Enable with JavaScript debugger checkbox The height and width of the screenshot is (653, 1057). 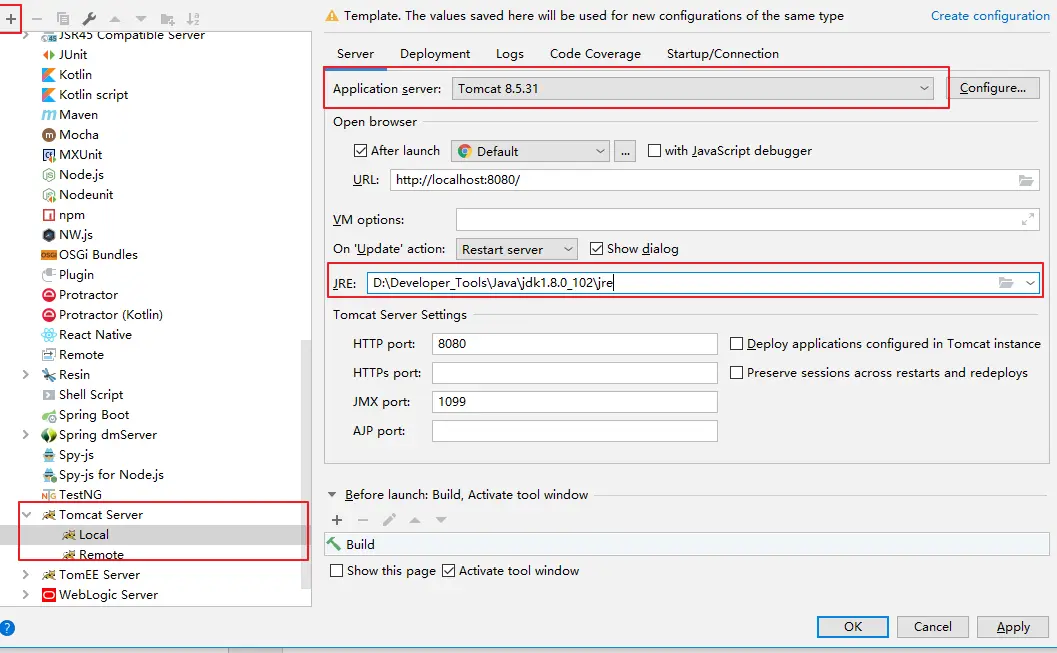(x=654, y=151)
